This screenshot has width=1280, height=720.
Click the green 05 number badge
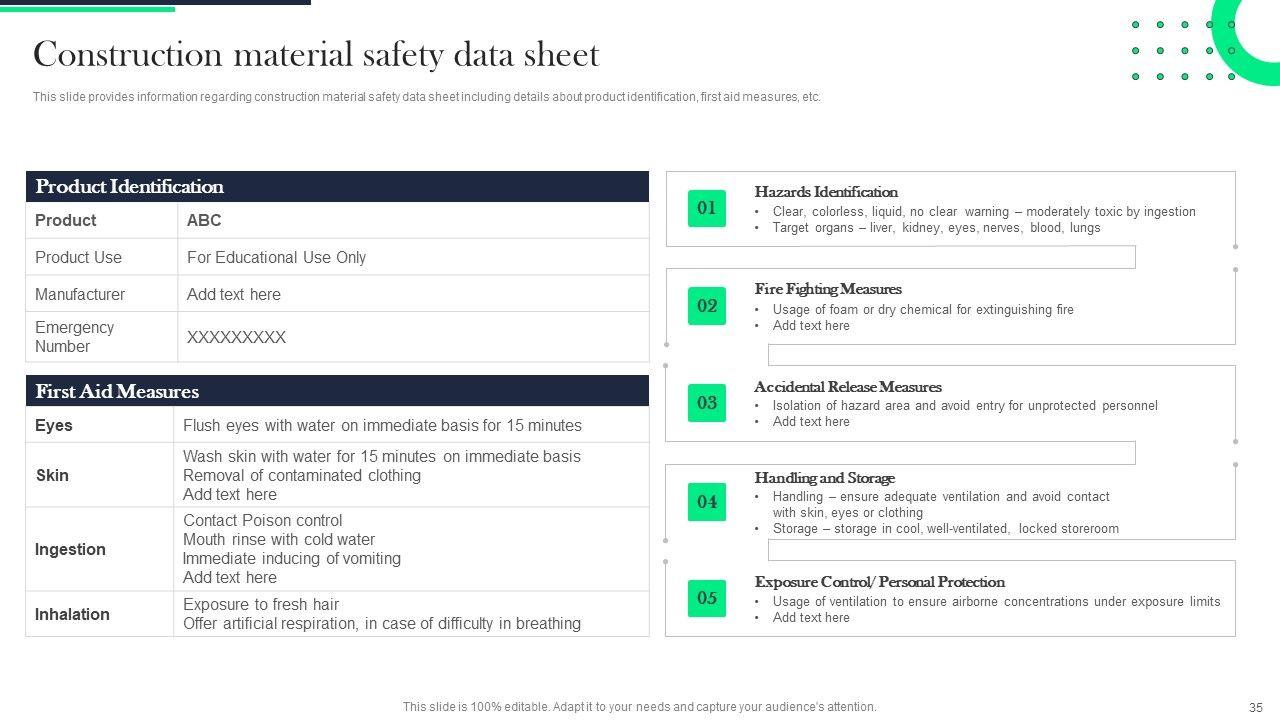coord(706,598)
